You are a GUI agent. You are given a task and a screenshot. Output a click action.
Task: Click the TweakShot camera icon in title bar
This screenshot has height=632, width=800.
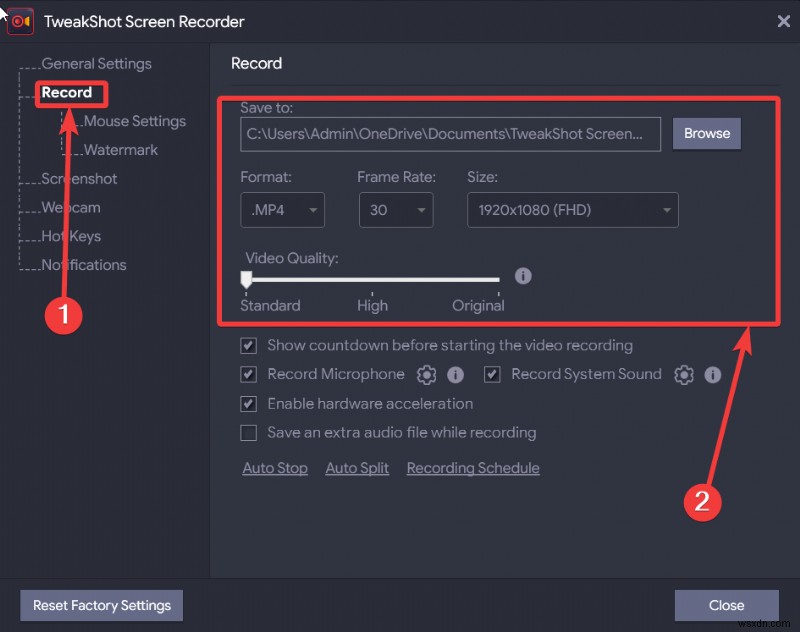pyautogui.click(x=19, y=21)
